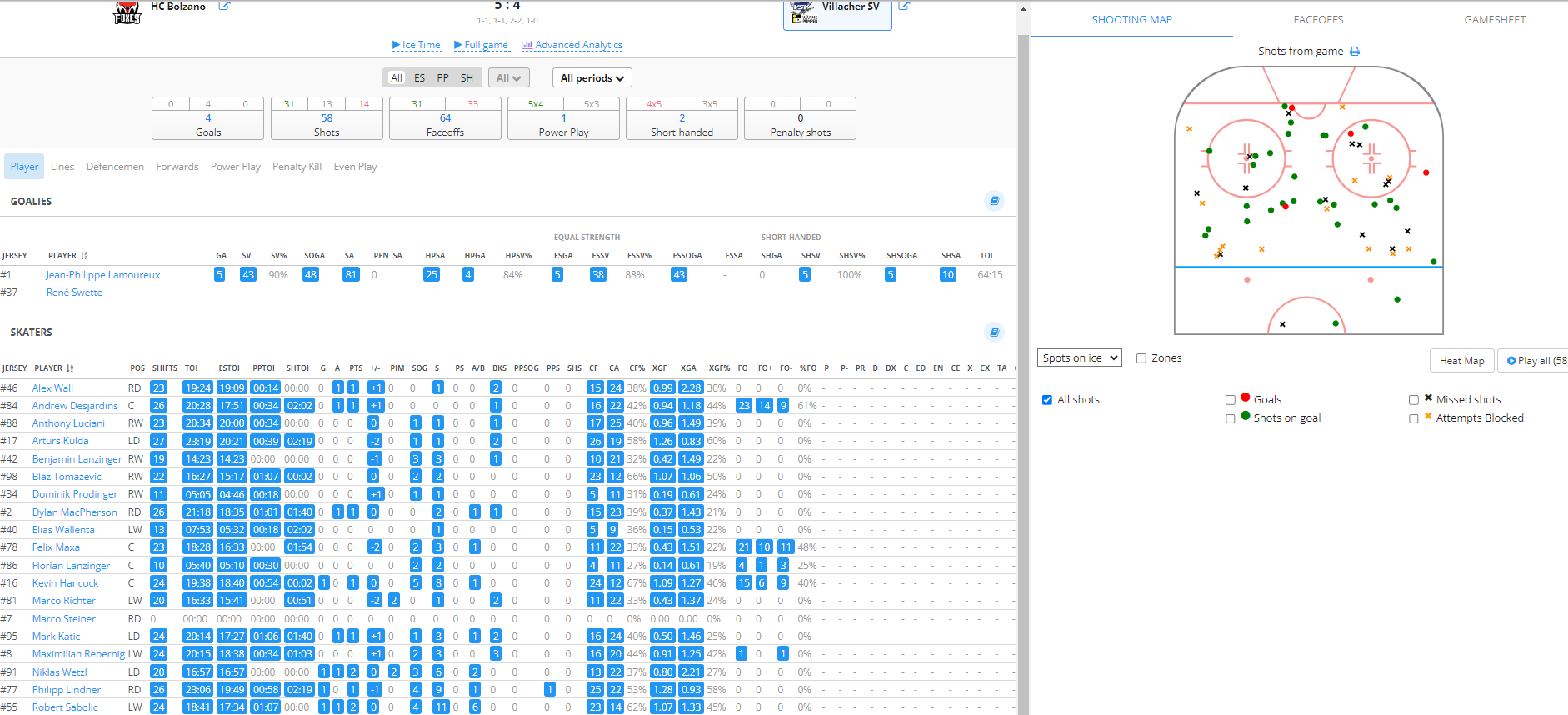Image resolution: width=1568 pixels, height=715 pixels.
Task: Enable the Zones checkbox
Action: [1141, 358]
